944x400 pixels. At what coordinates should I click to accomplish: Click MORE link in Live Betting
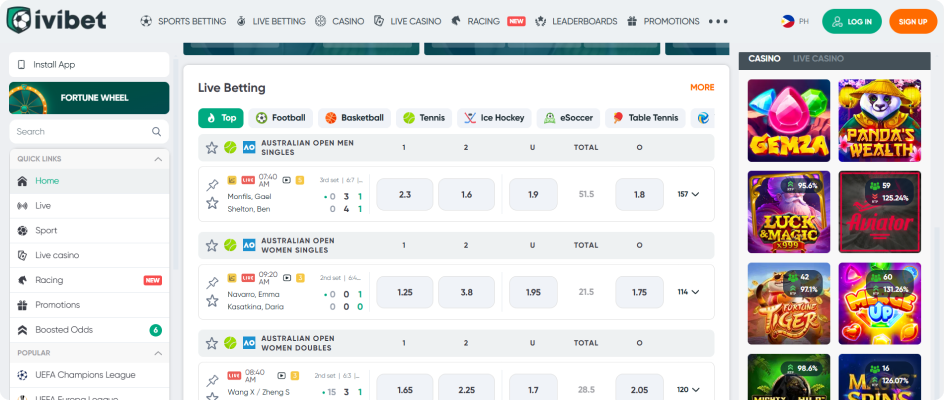click(702, 87)
